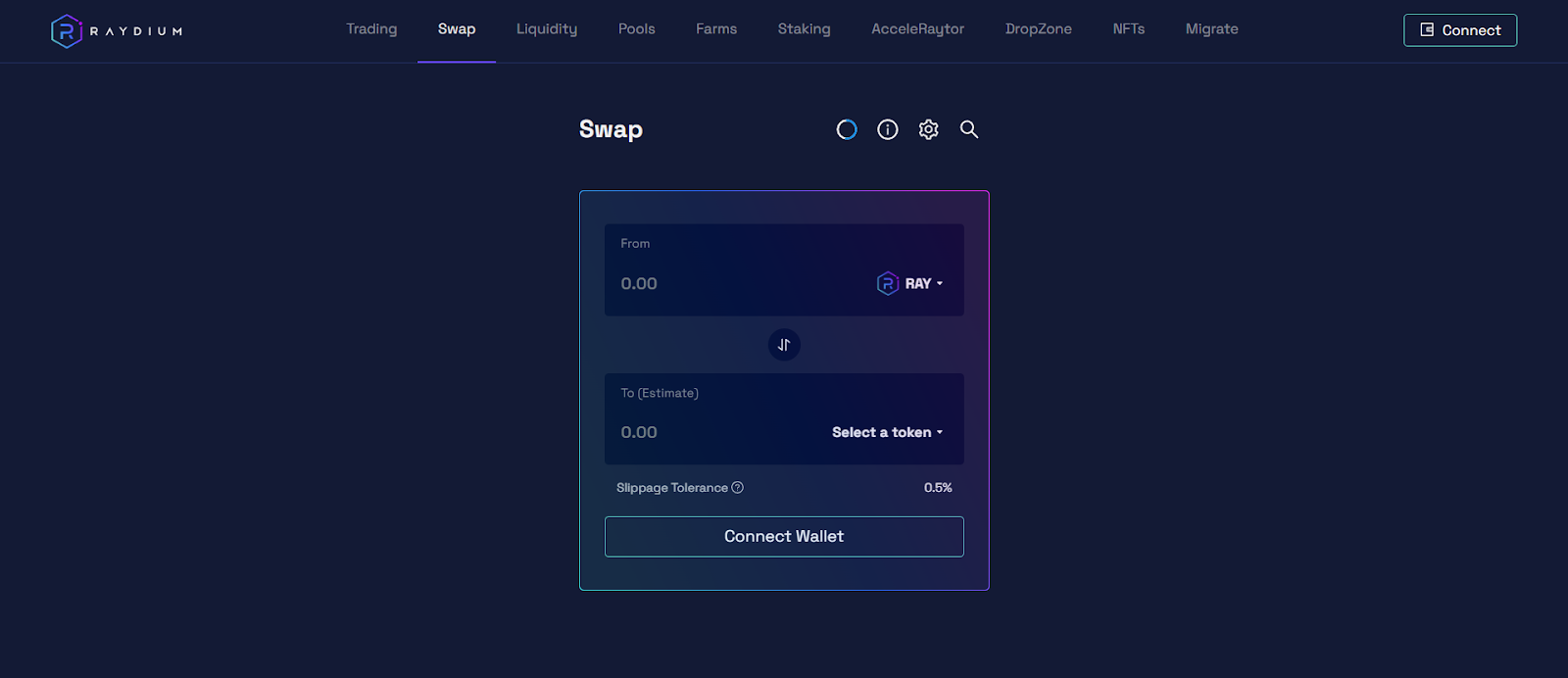This screenshot has height=678, width=1568.
Task: Open the Trading tab
Action: [371, 29]
